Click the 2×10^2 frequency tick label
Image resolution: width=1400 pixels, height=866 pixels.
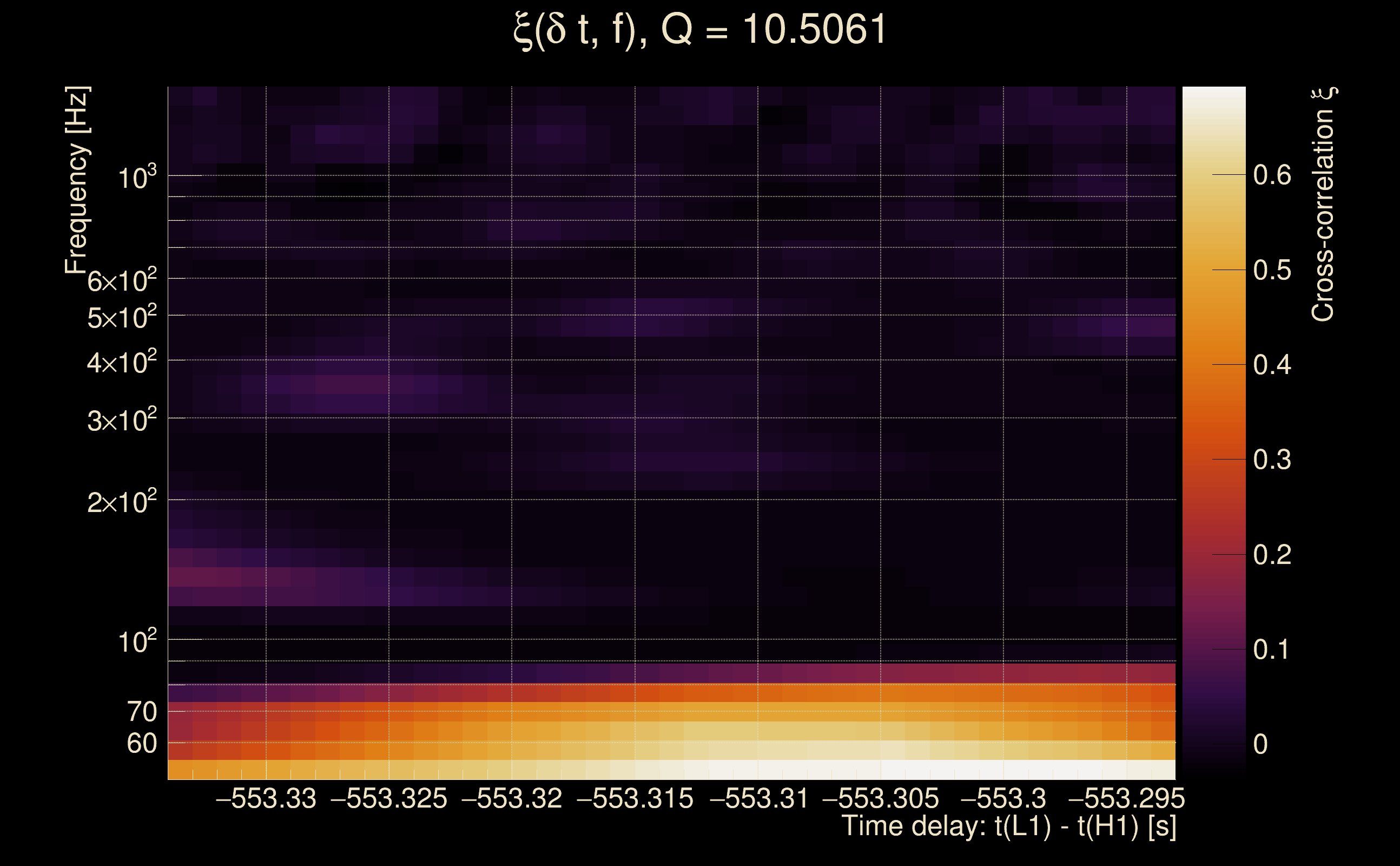coord(121,502)
